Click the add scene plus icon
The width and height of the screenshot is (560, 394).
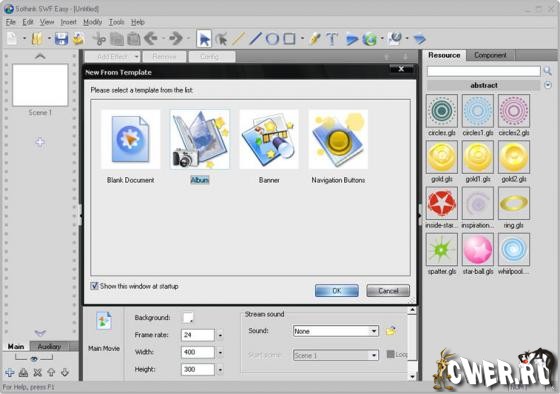point(40,142)
